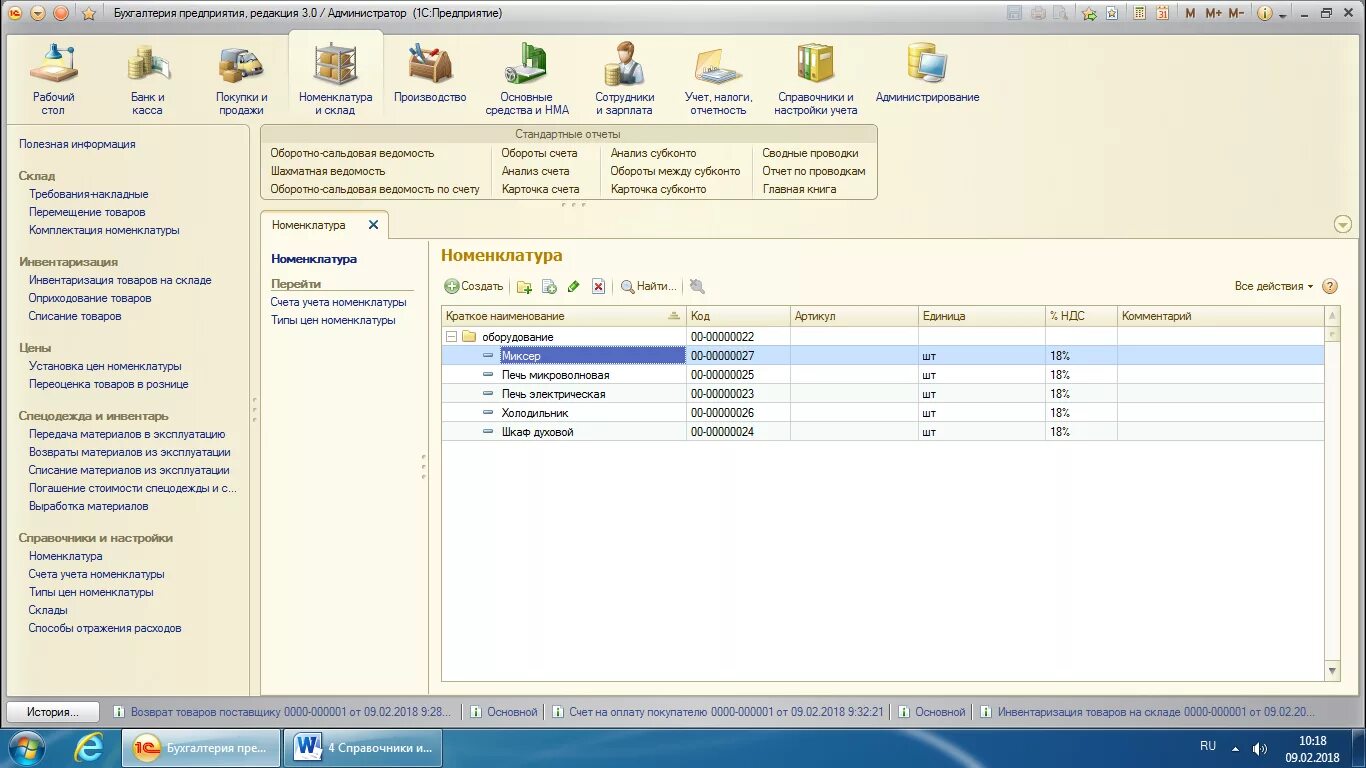
Task: Open the Администрирование section
Action: click(927, 73)
